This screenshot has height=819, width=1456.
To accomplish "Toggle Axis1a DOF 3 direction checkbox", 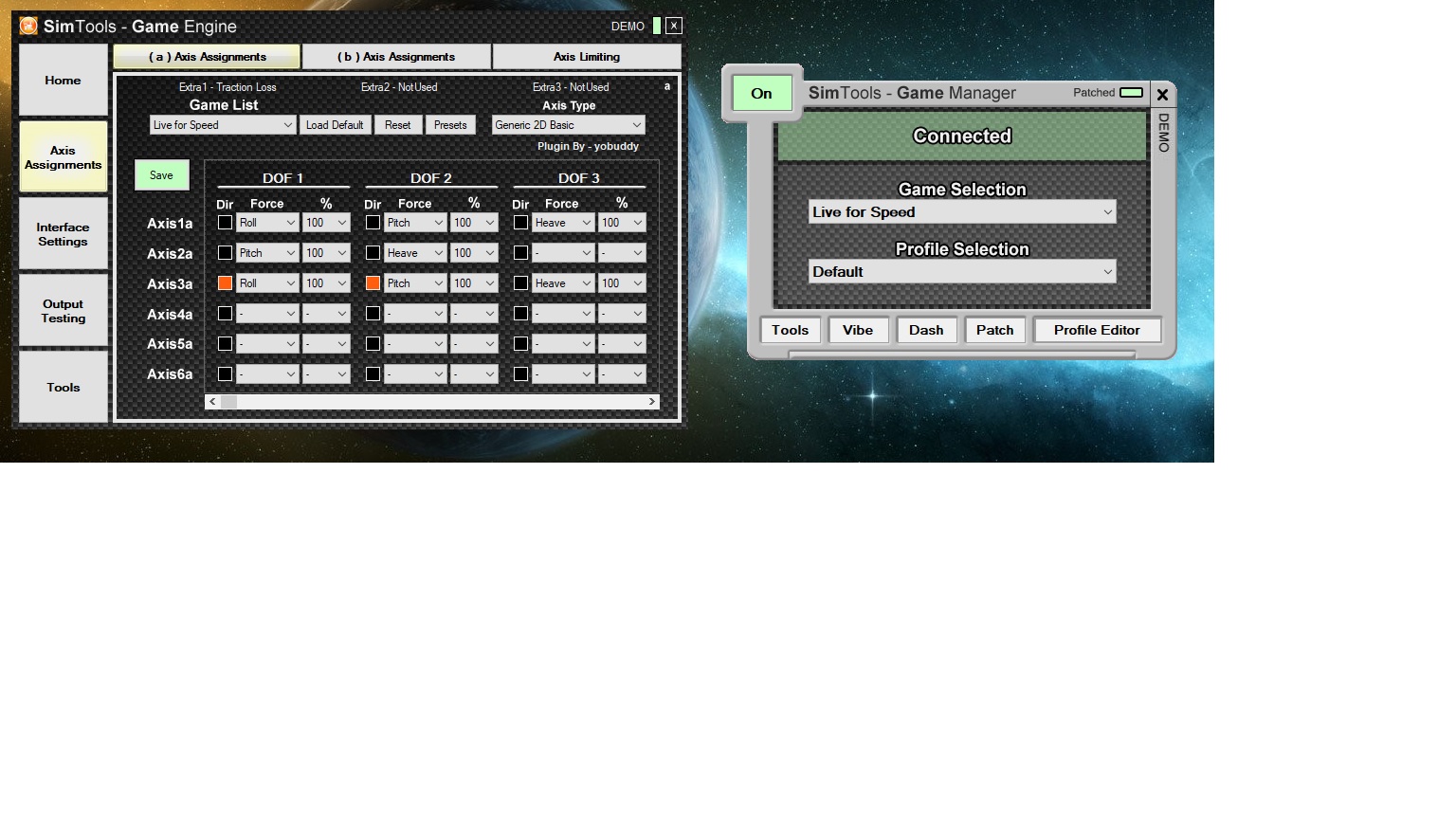I will pos(520,223).
